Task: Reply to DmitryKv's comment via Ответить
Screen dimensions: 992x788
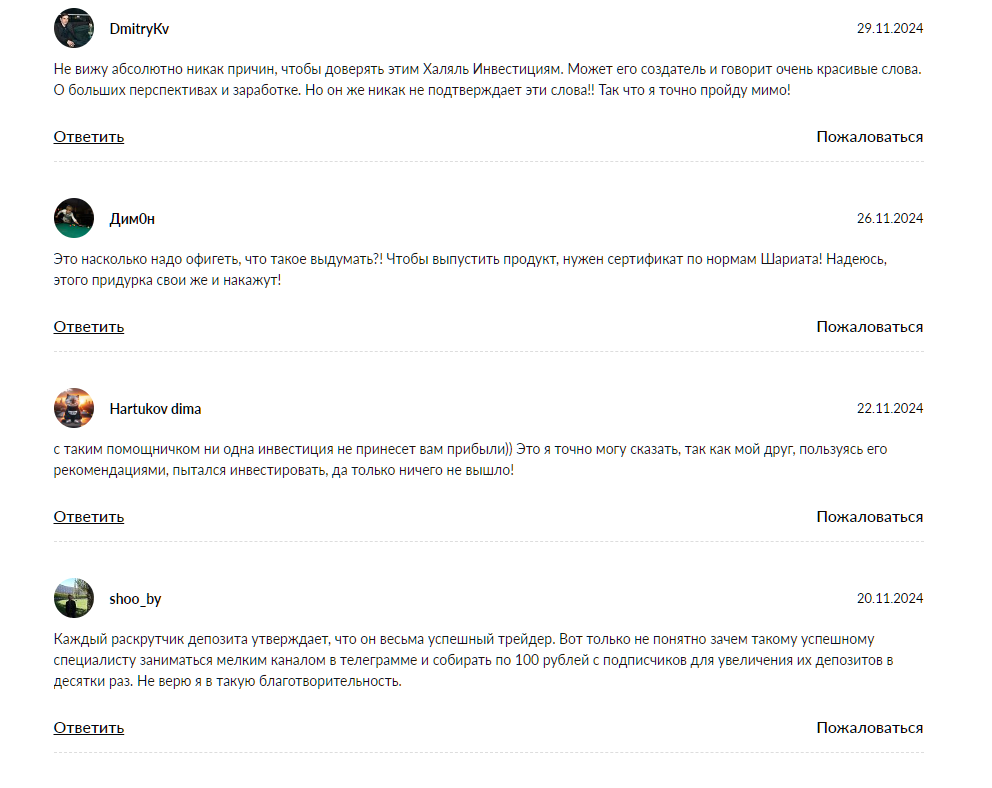Action: pos(89,137)
